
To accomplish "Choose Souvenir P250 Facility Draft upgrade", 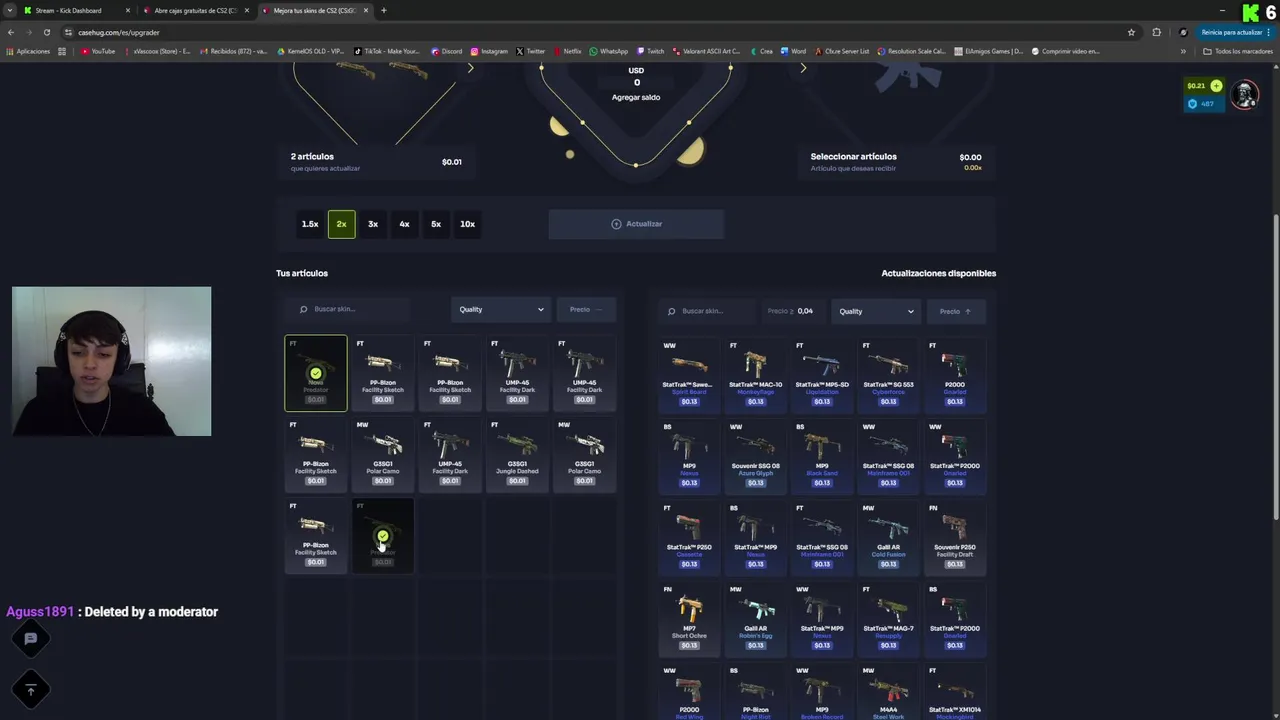I will coord(955,537).
